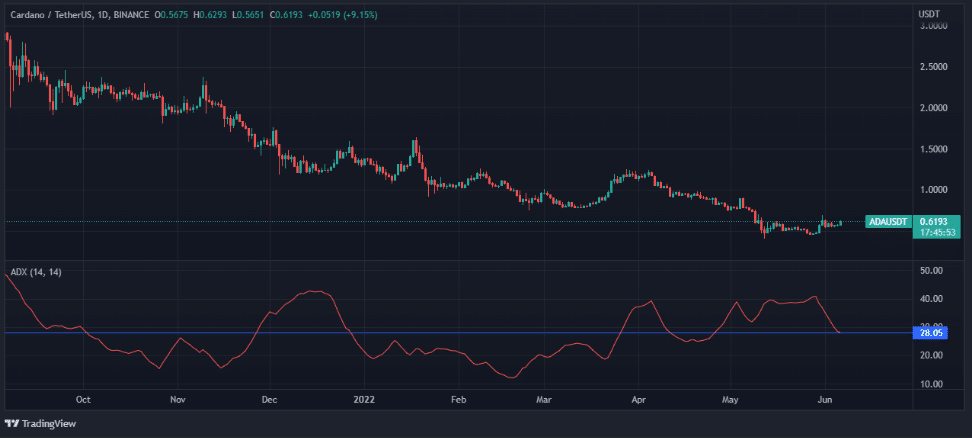The image size is (972, 438).
Task: Click the TradingView logo
Action: click(x=40, y=424)
